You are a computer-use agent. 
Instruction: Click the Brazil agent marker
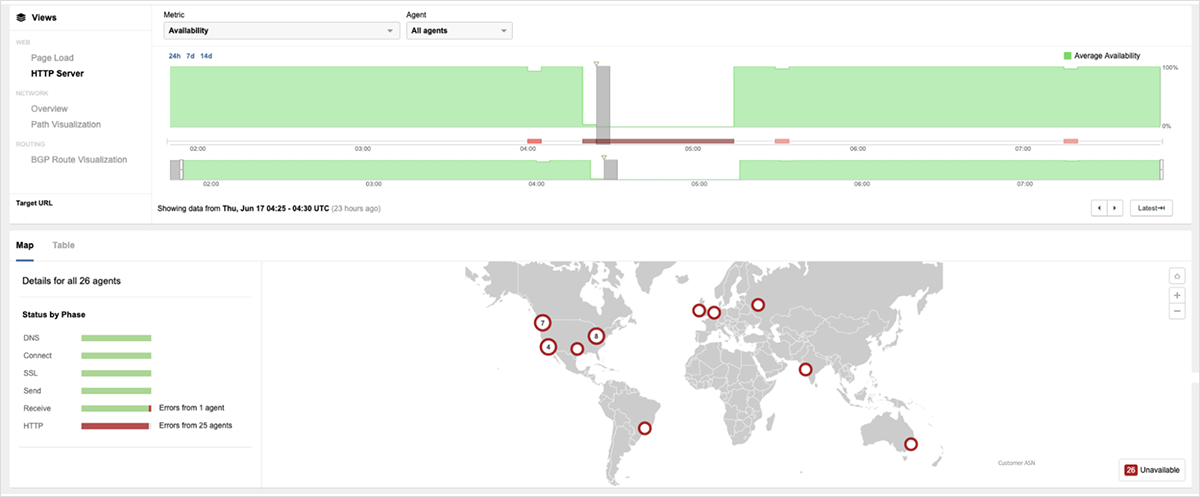pos(645,428)
